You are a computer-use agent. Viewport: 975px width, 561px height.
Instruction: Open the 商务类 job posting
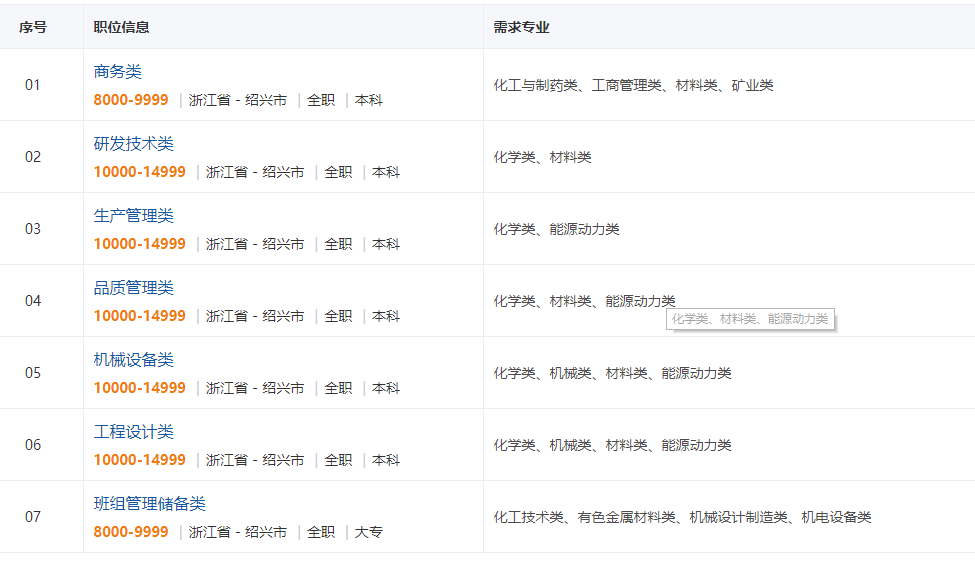(x=118, y=72)
